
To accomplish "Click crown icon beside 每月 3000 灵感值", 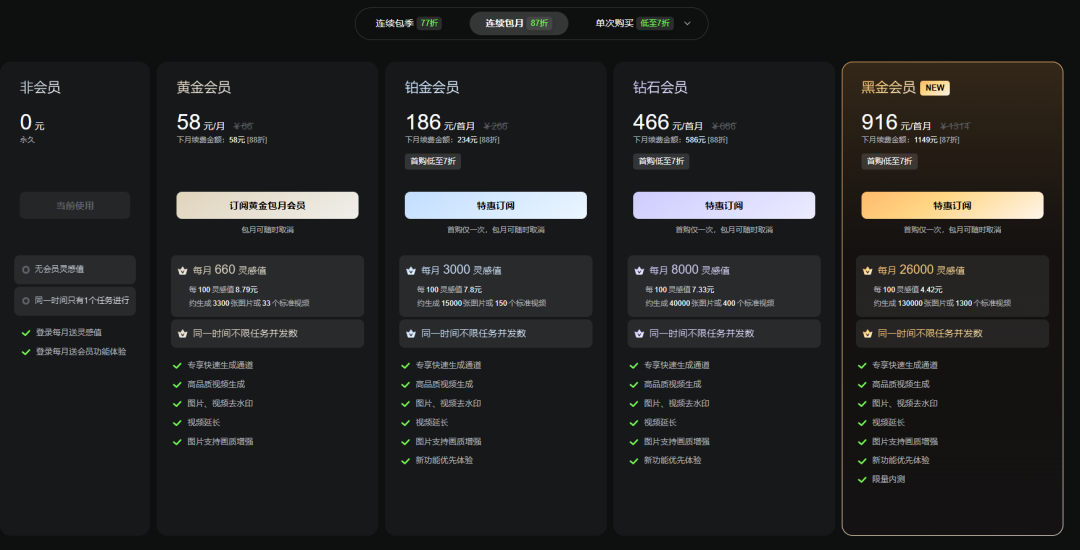I will 411,270.
